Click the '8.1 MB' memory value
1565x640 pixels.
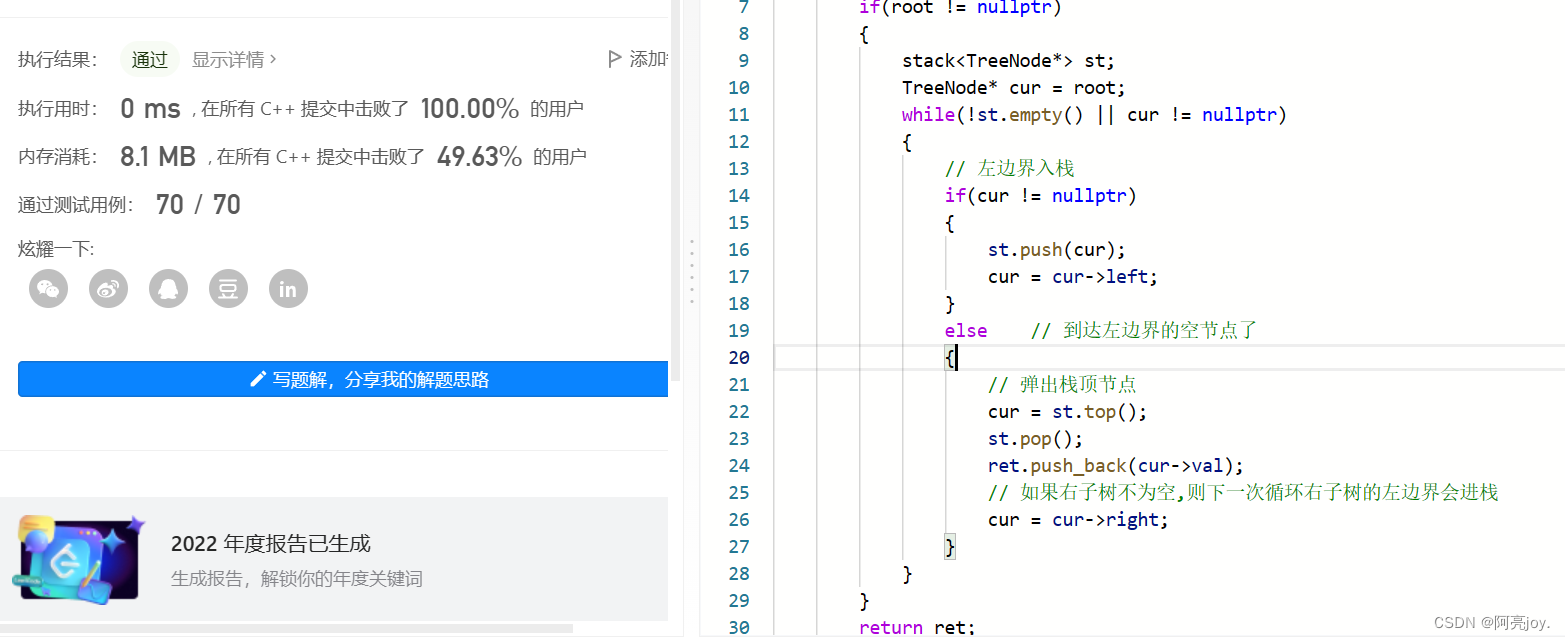coord(157,157)
